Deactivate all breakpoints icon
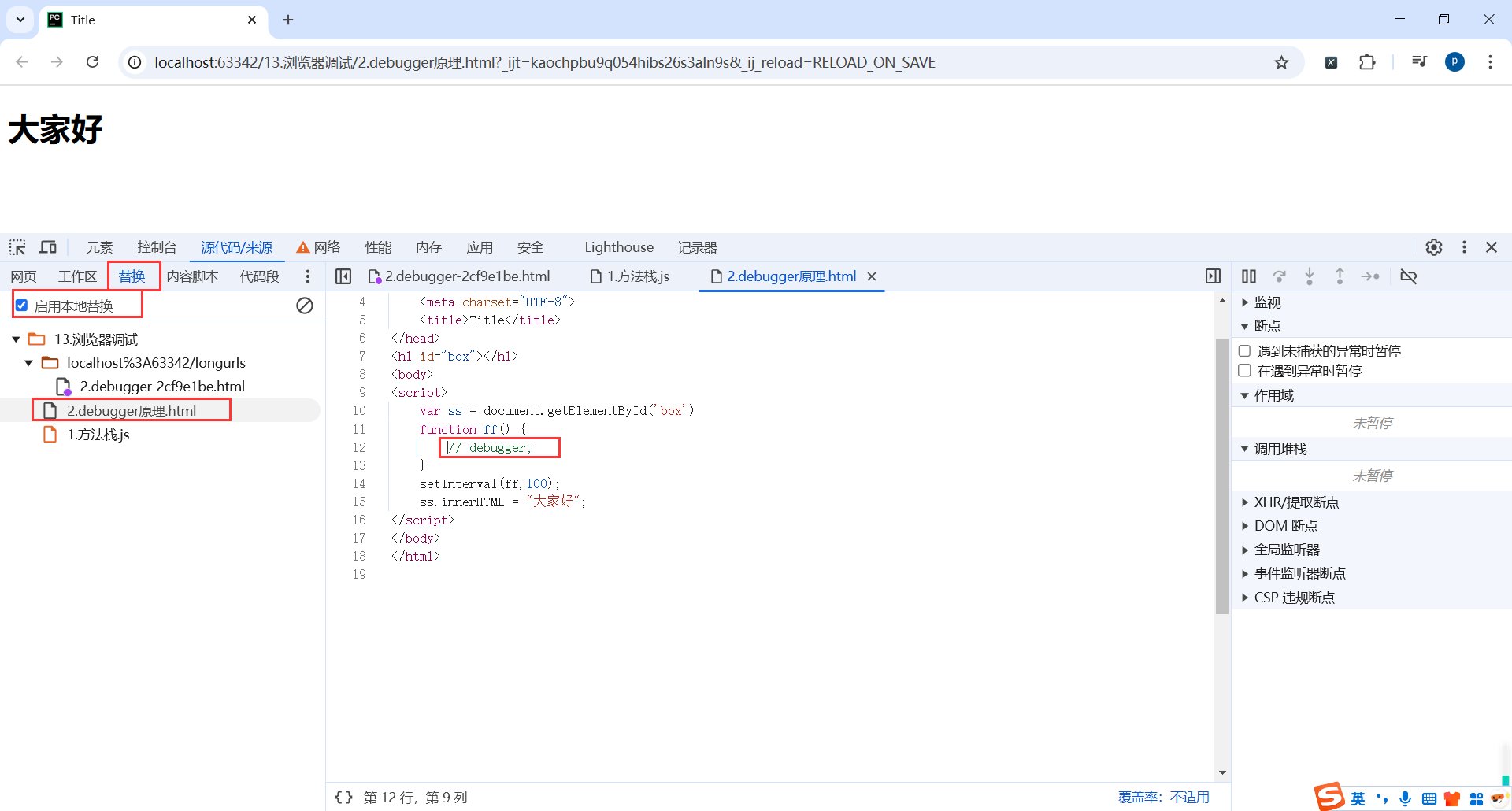Image resolution: width=1512 pixels, height=811 pixels. (1409, 276)
